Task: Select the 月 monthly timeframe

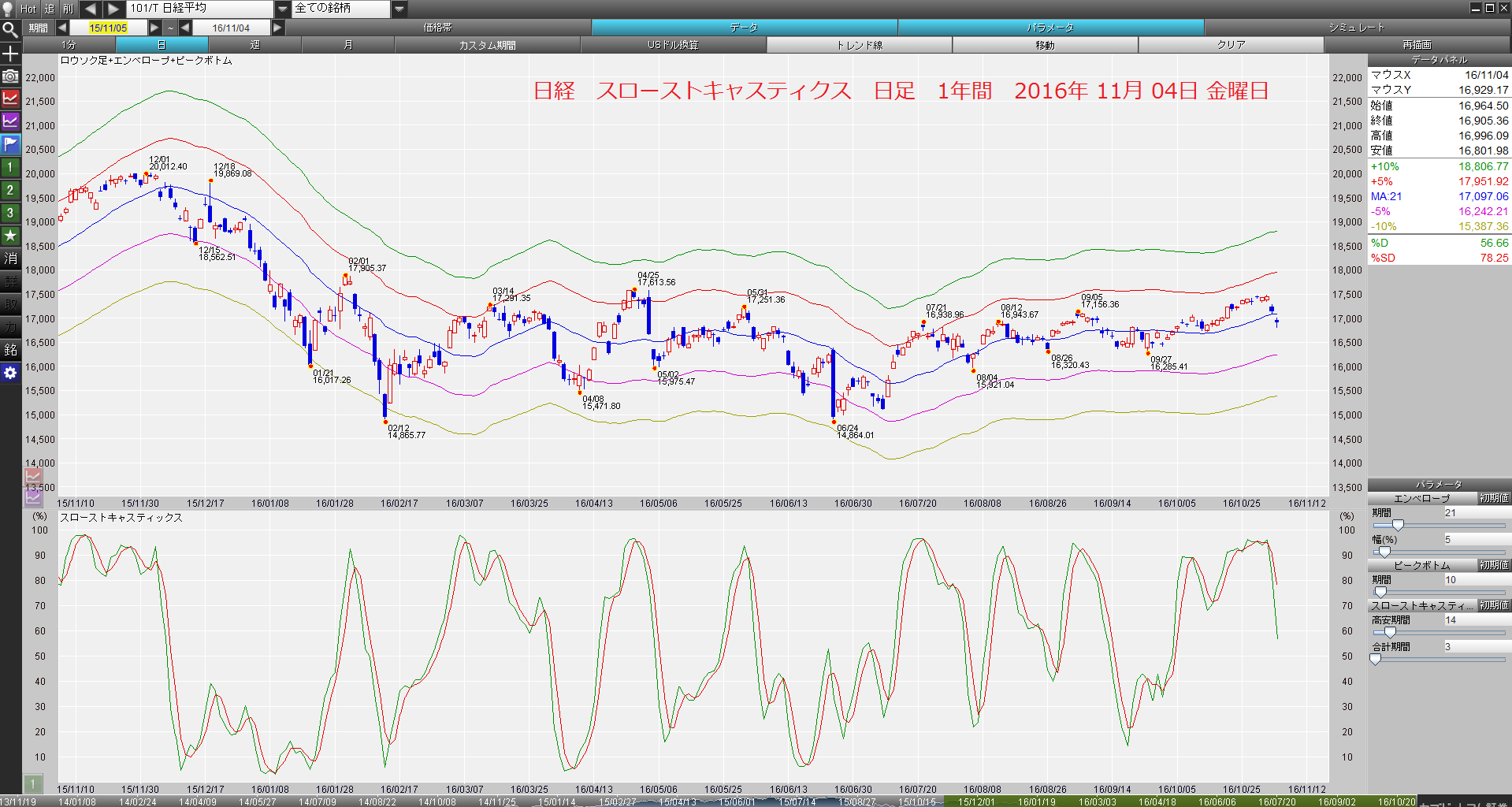Action: click(x=347, y=45)
